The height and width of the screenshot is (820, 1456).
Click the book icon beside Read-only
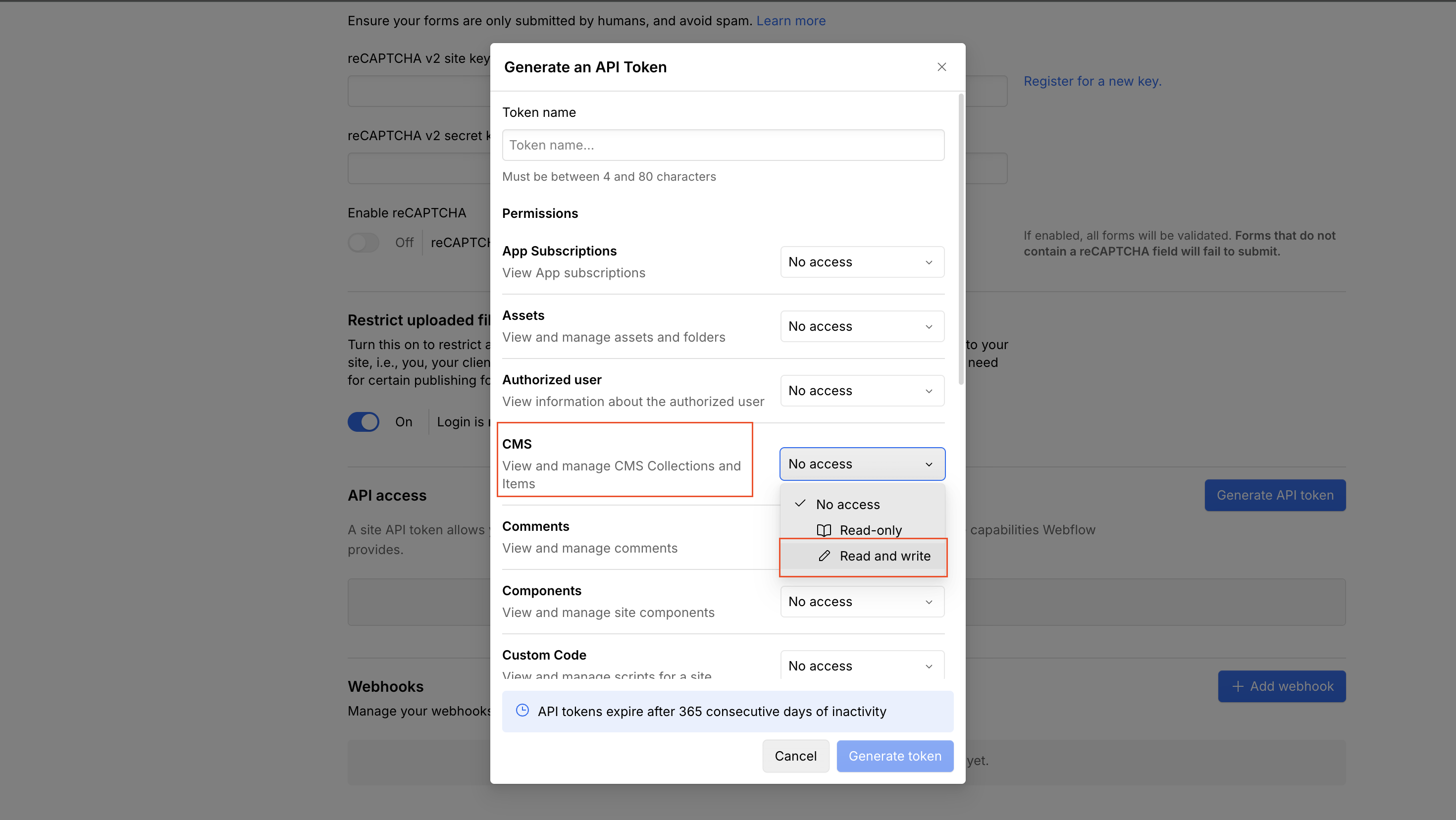coord(824,530)
